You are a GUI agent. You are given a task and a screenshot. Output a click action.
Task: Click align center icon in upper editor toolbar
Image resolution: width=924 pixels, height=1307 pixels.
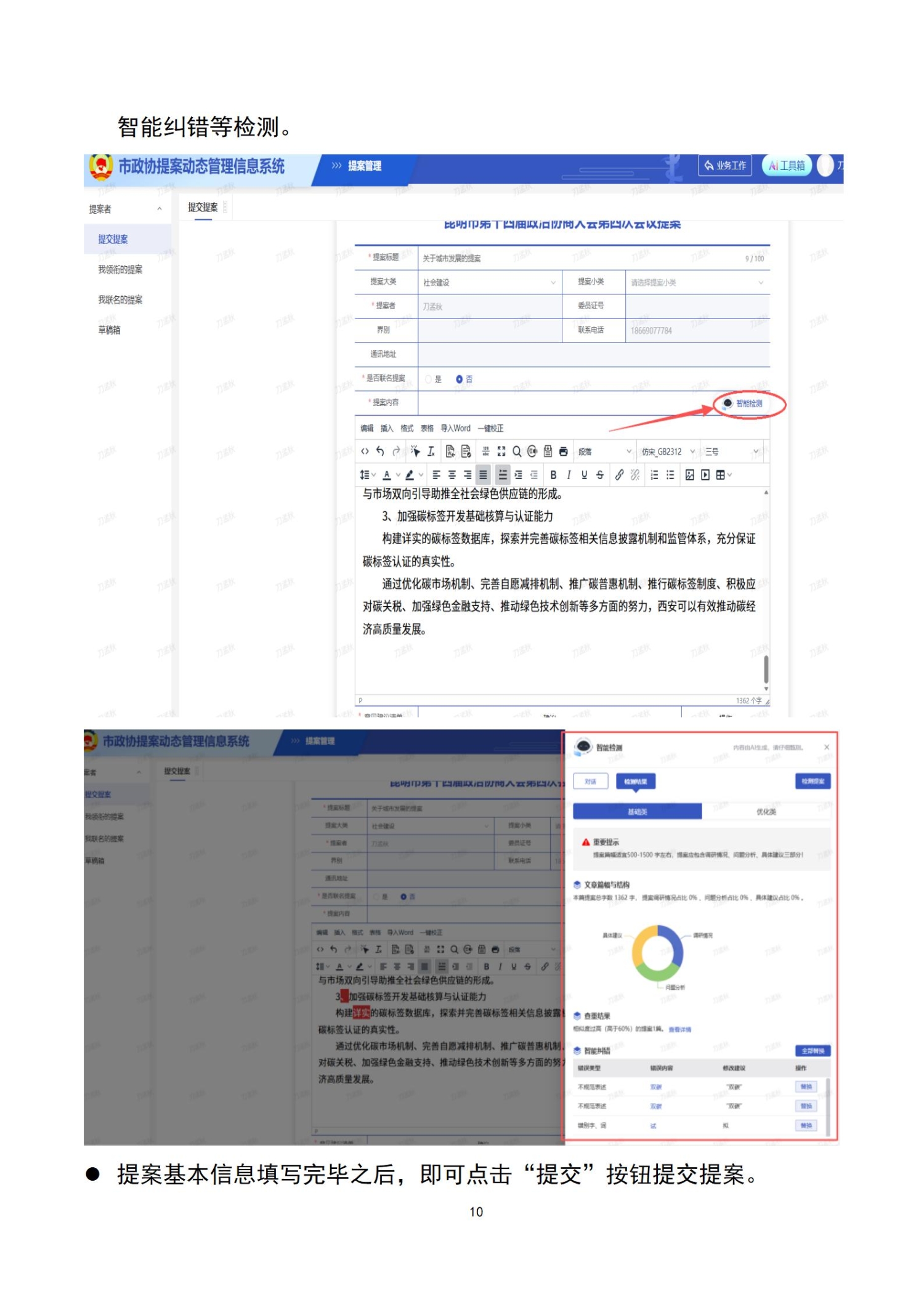click(452, 475)
